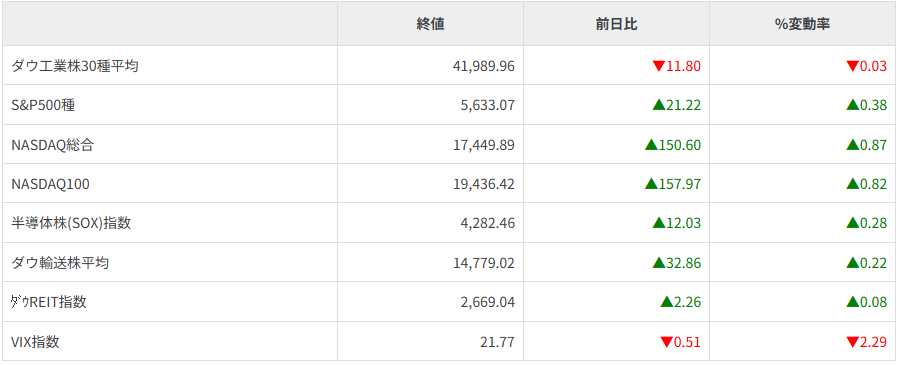Click the green up triangle beside 21.22
Viewport: 898px width, 366px height.
[x=659, y=105]
